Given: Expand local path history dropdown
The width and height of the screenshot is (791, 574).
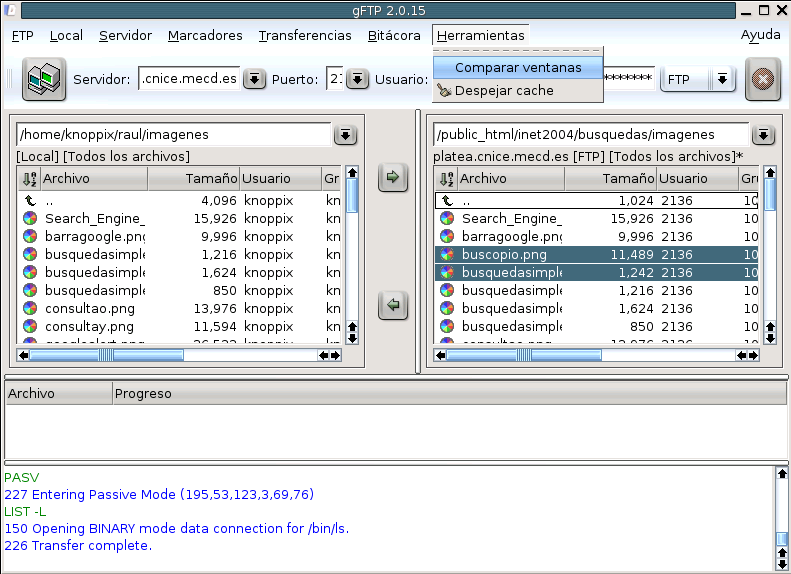Looking at the screenshot, I should coord(345,135).
